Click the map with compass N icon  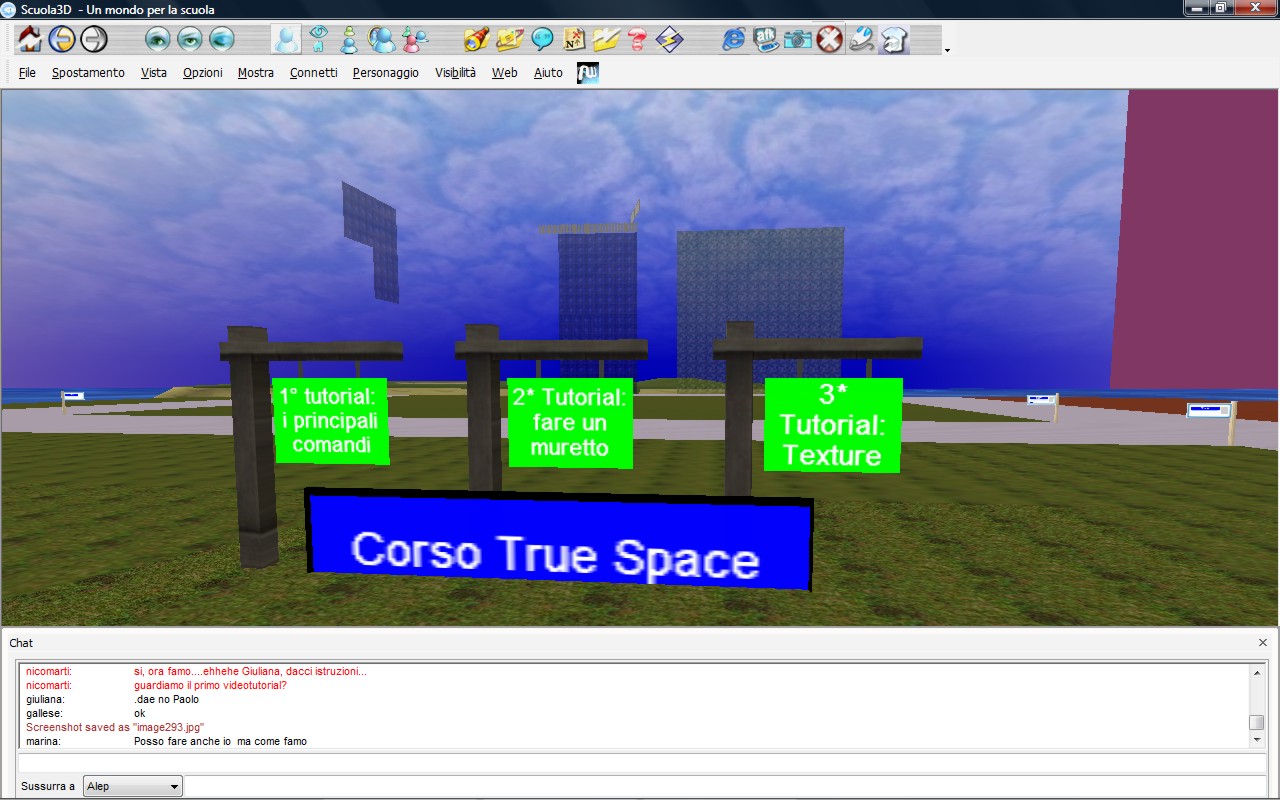[574, 39]
